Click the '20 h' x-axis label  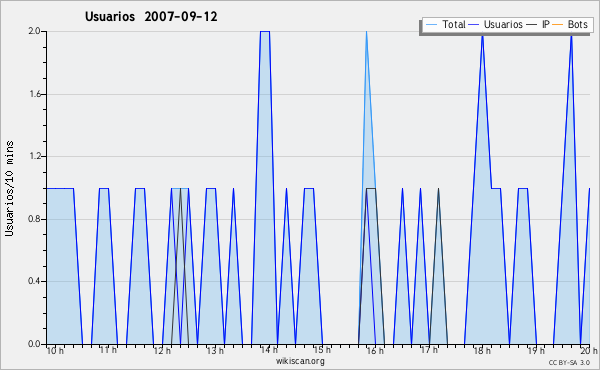(589, 350)
